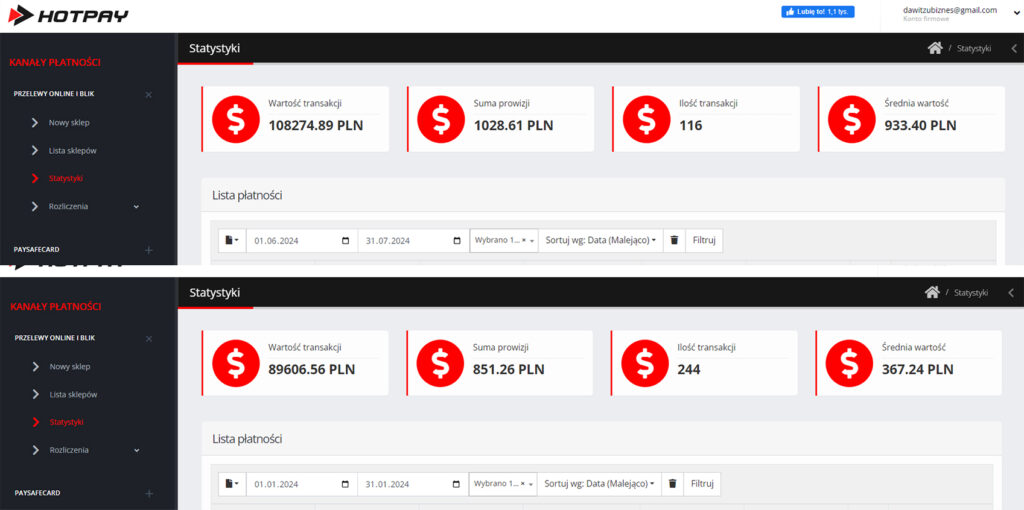The image size is (1024, 510).
Task: Open 'Sortuj wg' dropdown in the 31.01.2024 filter row
Action: point(600,484)
